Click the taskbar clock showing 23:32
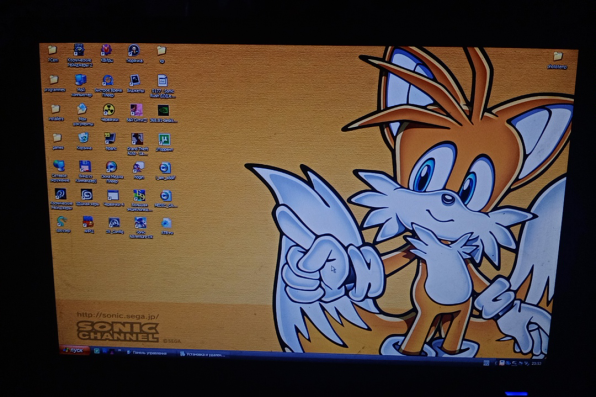The height and width of the screenshot is (397, 596). [x=536, y=364]
